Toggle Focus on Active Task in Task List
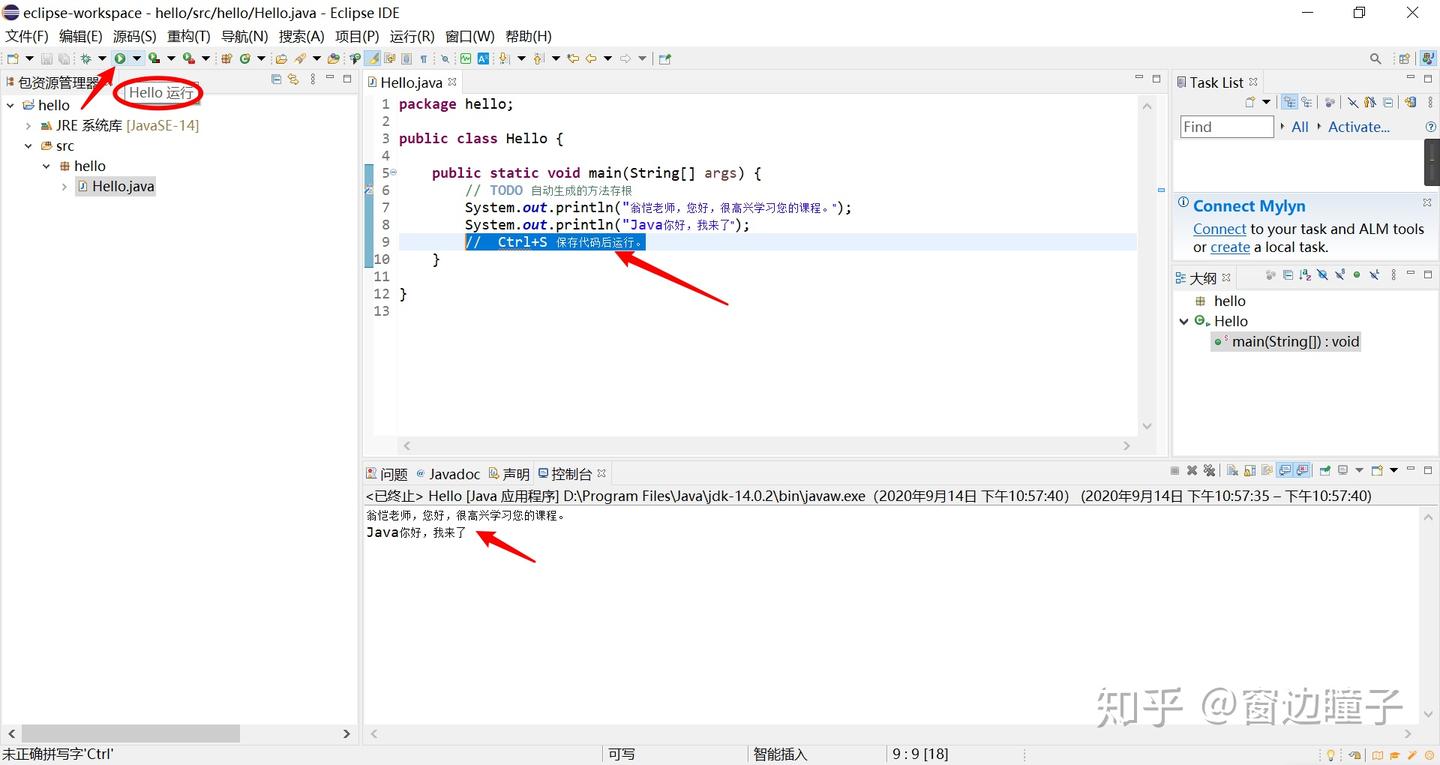The height and width of the screenshot is (765, 1440). click(1289, 101)
